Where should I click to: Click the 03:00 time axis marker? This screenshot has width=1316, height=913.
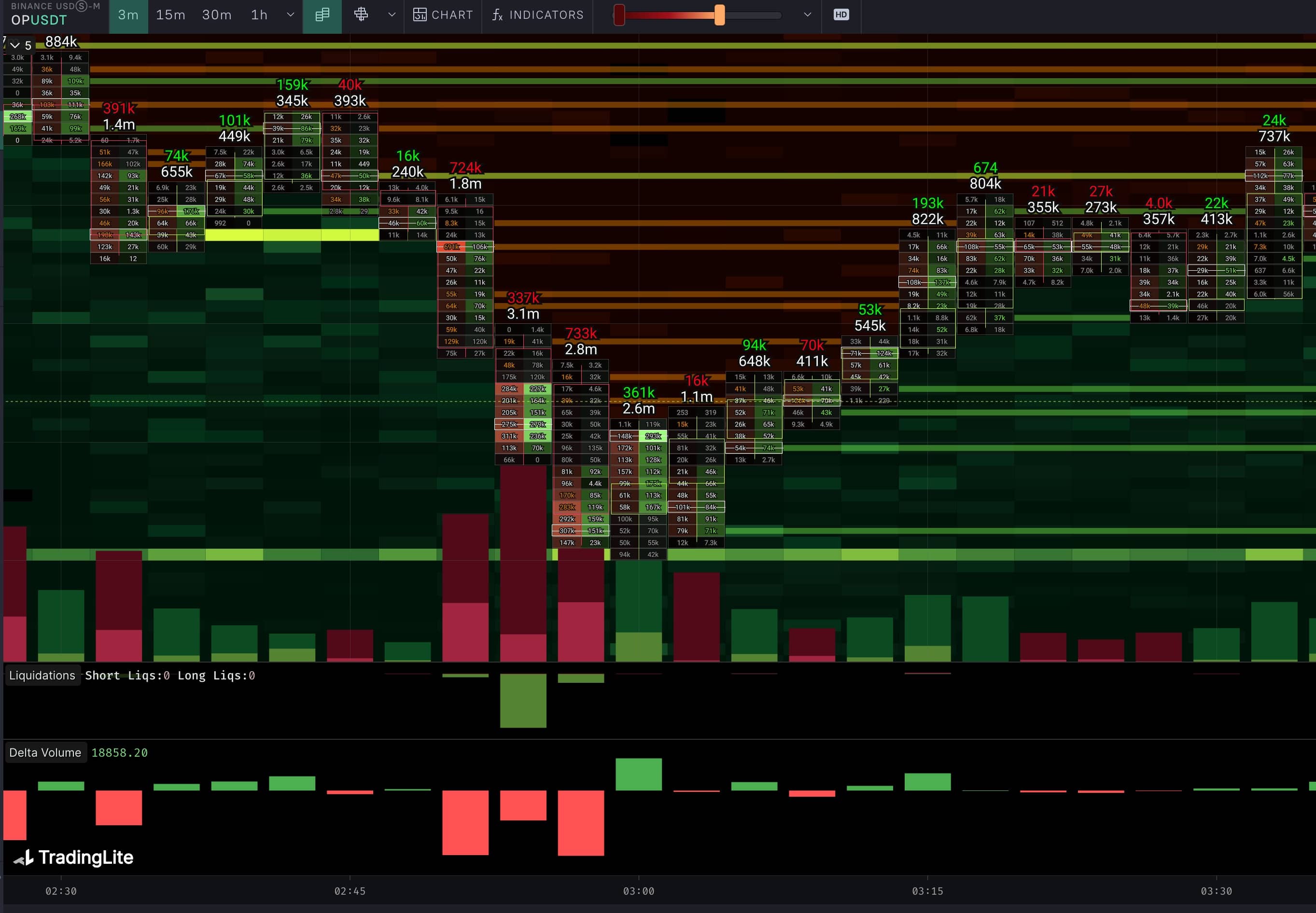point(639,891)
